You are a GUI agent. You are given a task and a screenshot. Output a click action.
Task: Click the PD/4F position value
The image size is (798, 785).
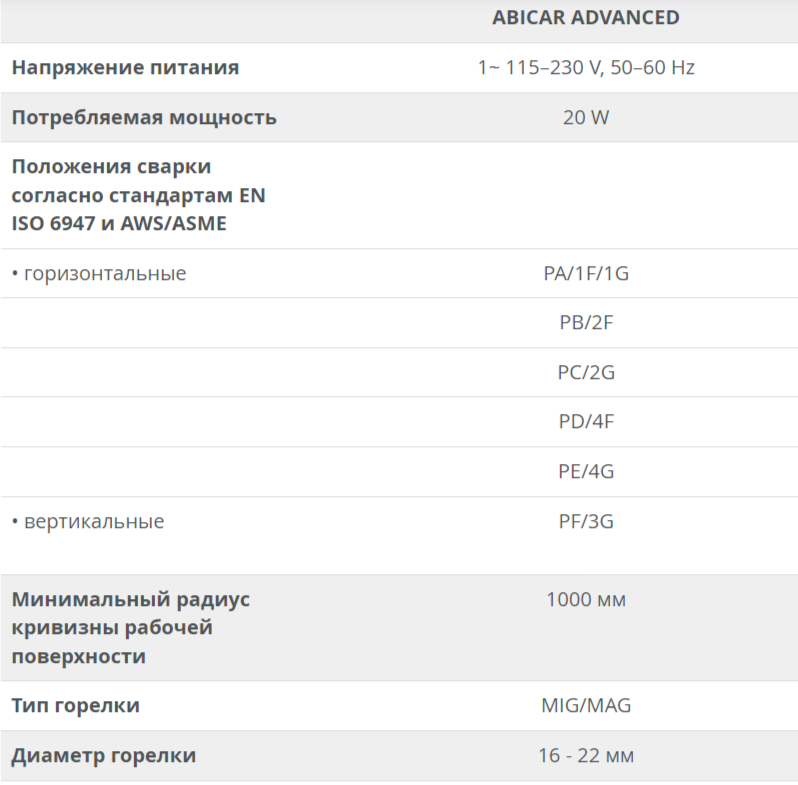coord(586,421)
